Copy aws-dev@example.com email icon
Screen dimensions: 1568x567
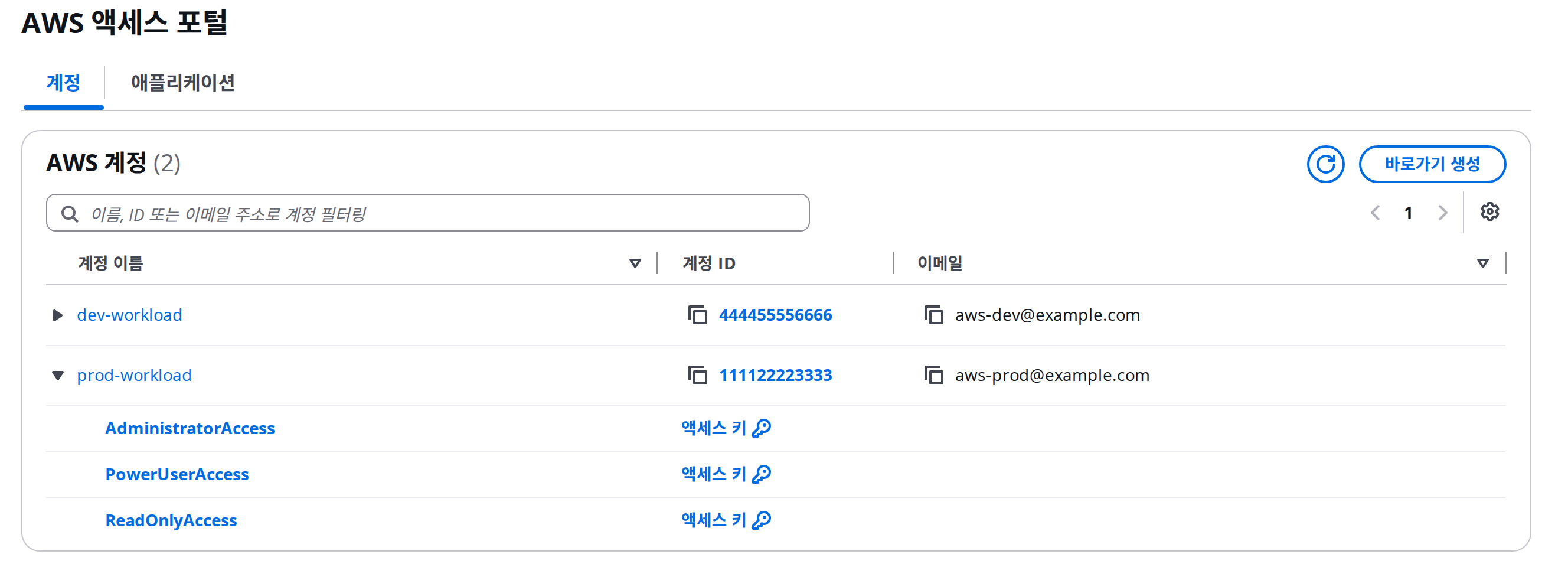(933, 315)
